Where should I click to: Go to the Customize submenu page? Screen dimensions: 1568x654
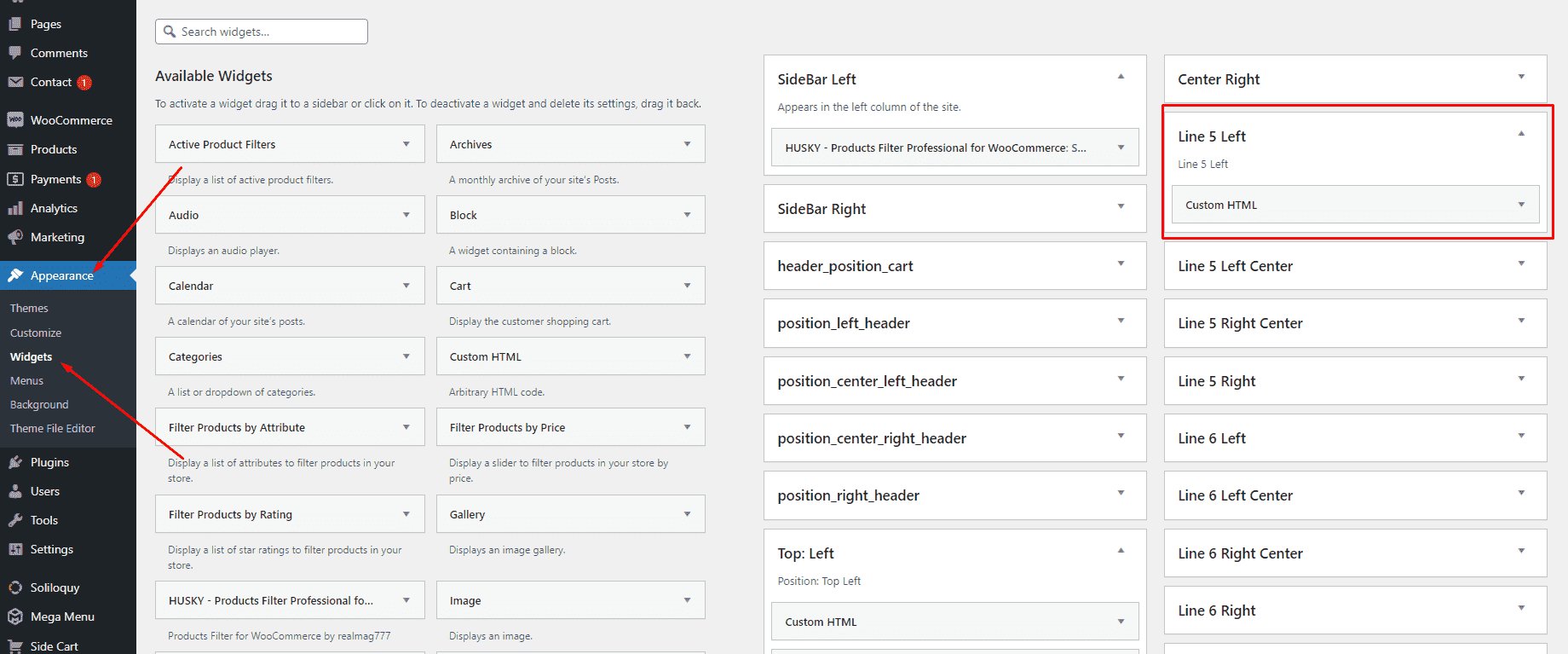click(x=36, y=333)
